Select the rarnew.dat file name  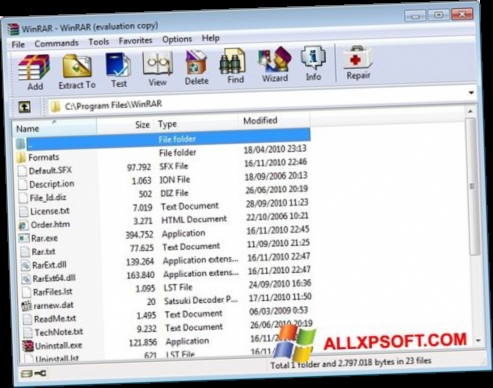pyautogui.click(x=54, y=305)
